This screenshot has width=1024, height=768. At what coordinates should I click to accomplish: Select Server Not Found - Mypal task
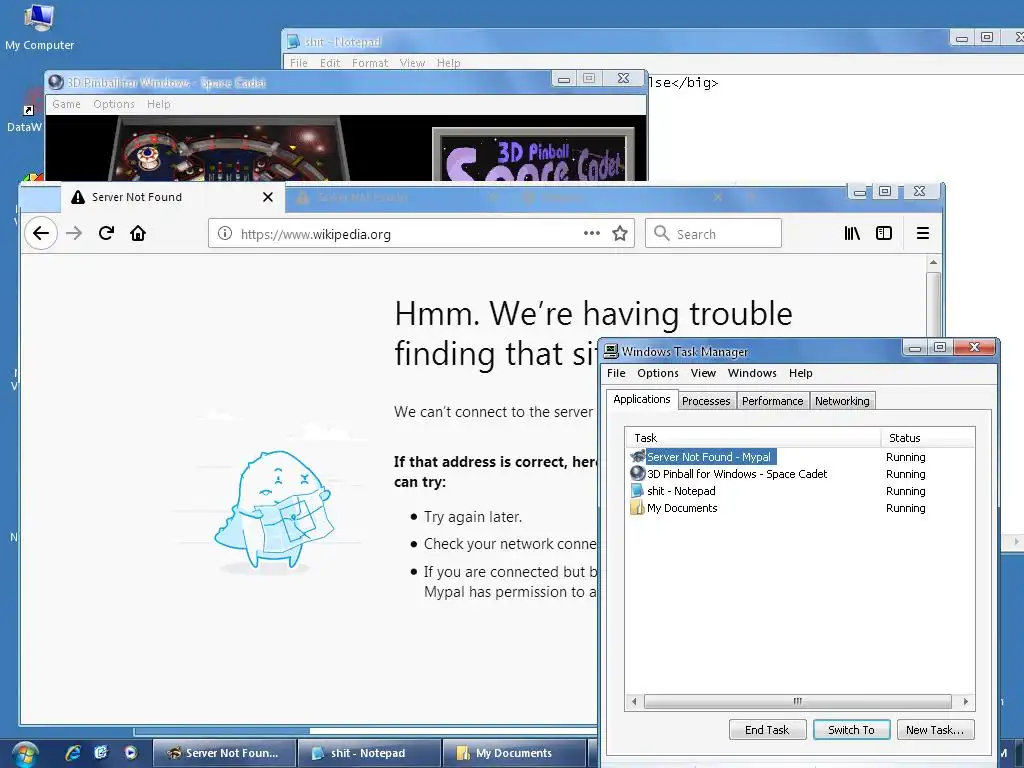pos(801,456)
